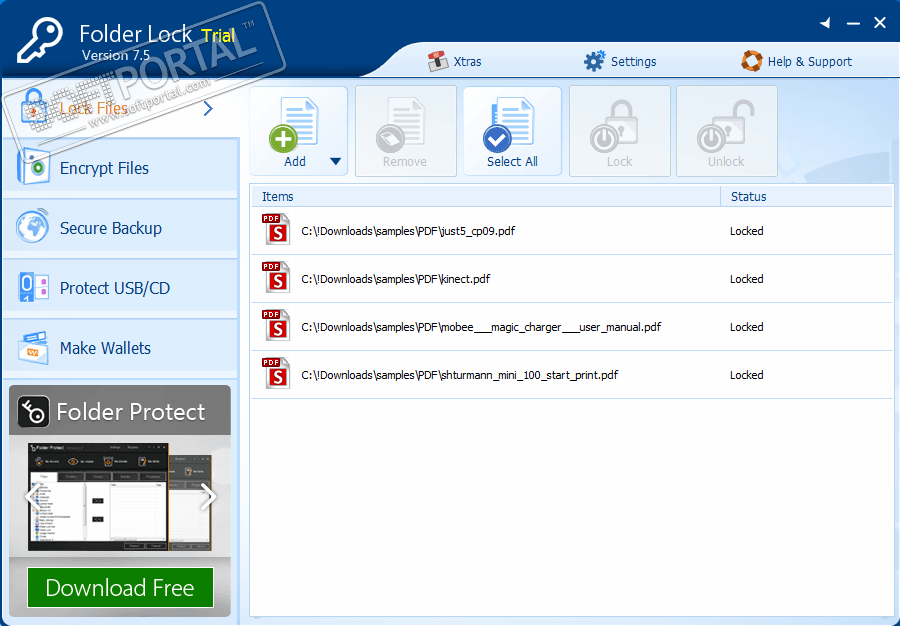Open the Help & Support tab
Viewport: 900px width, 626px height.
tap(796, 61)
